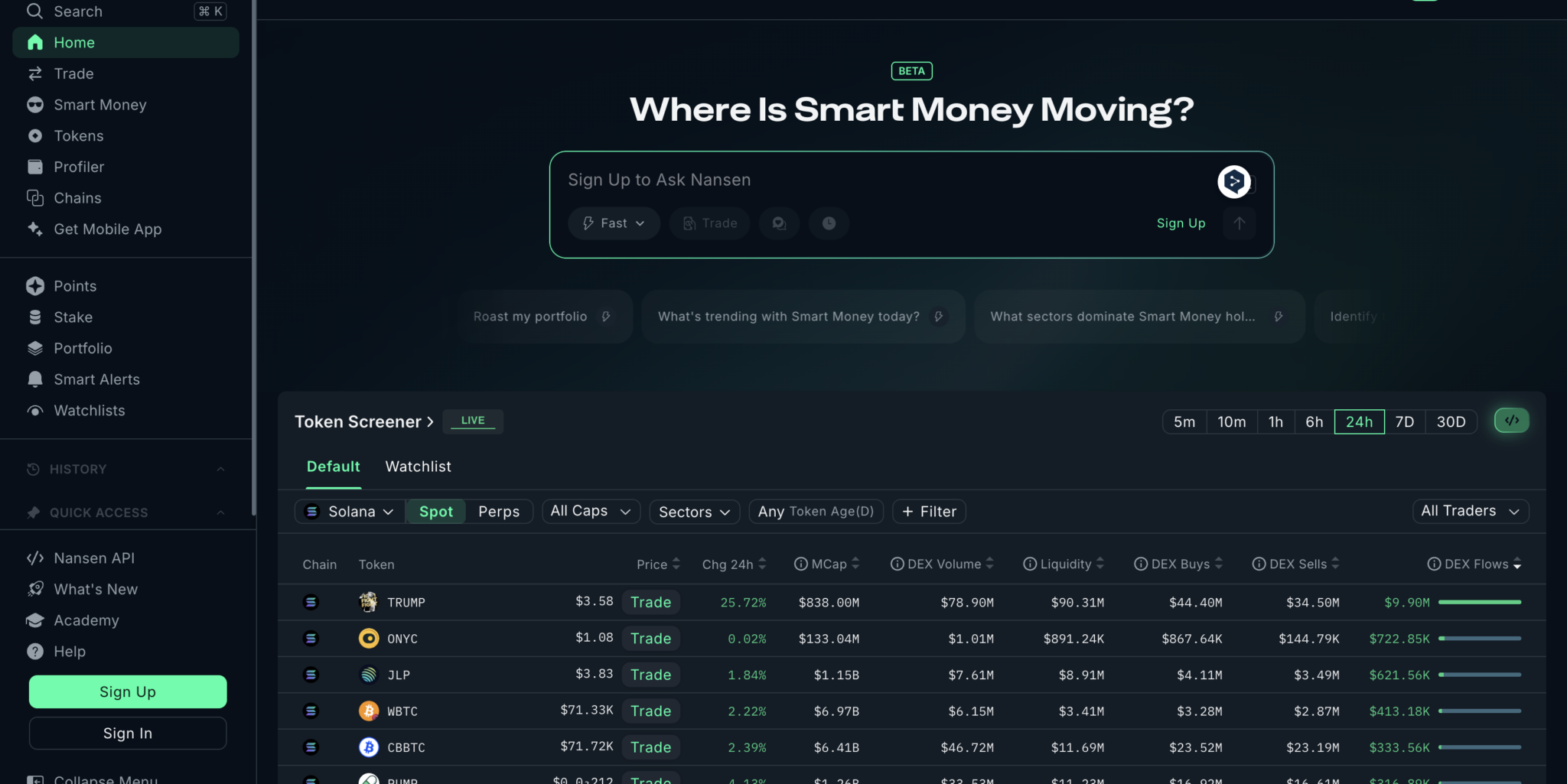Viewport: 1567px width, 784px height.
Task: Click JLP DEX Flows bar
Action: tap(1480, 675)
